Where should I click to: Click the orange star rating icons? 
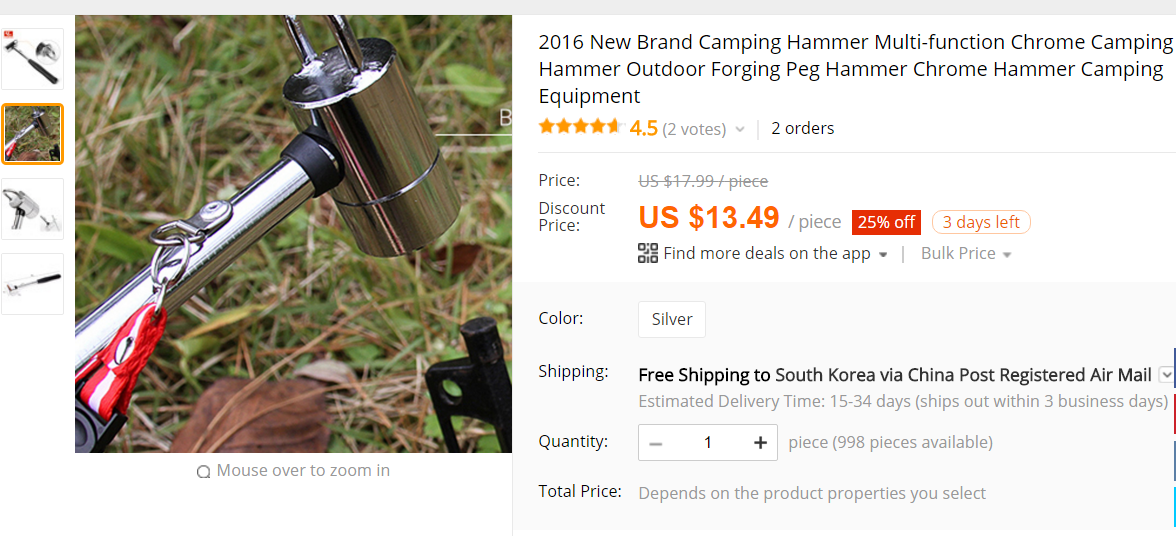[580, 127]
